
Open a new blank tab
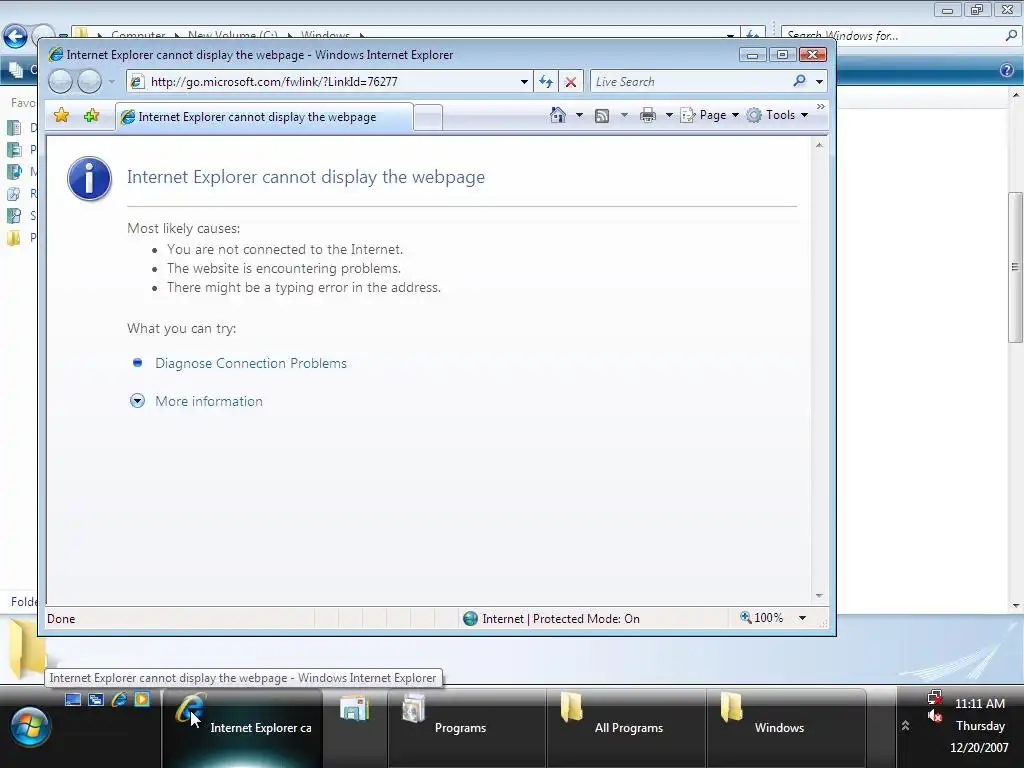pos(428,118)
